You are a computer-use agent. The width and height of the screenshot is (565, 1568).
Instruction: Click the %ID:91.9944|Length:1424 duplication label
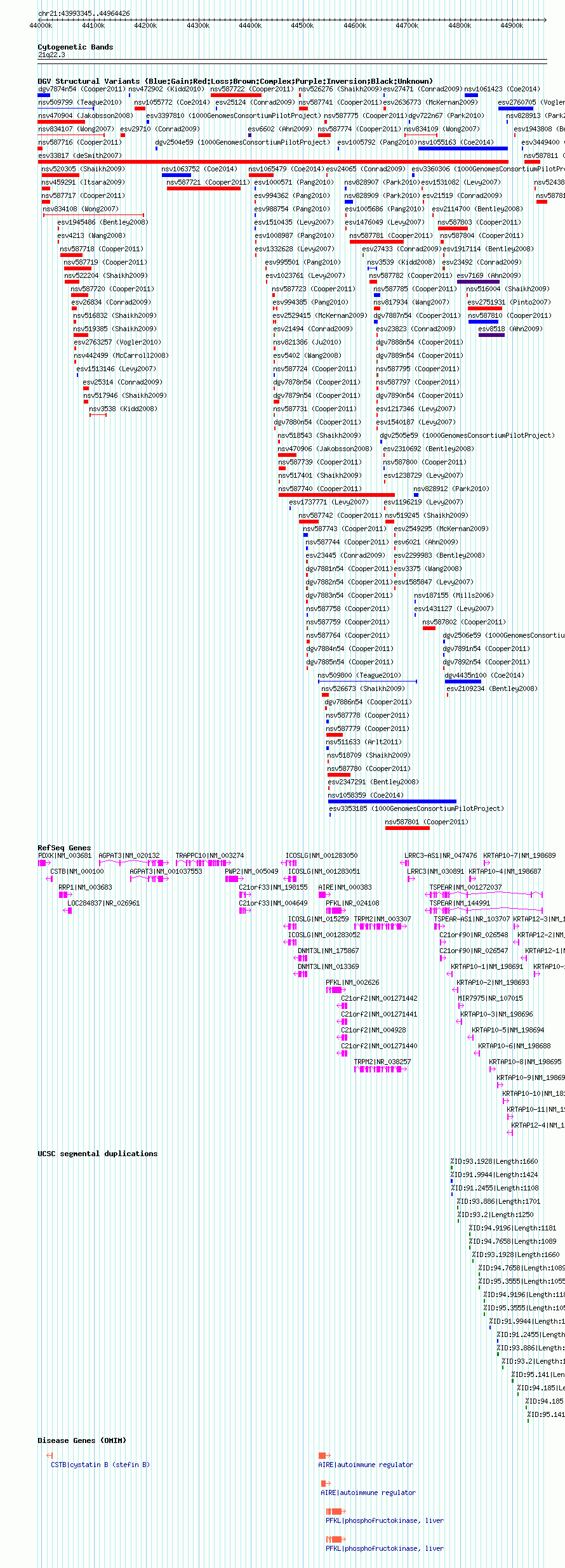tap(495, 1175)
